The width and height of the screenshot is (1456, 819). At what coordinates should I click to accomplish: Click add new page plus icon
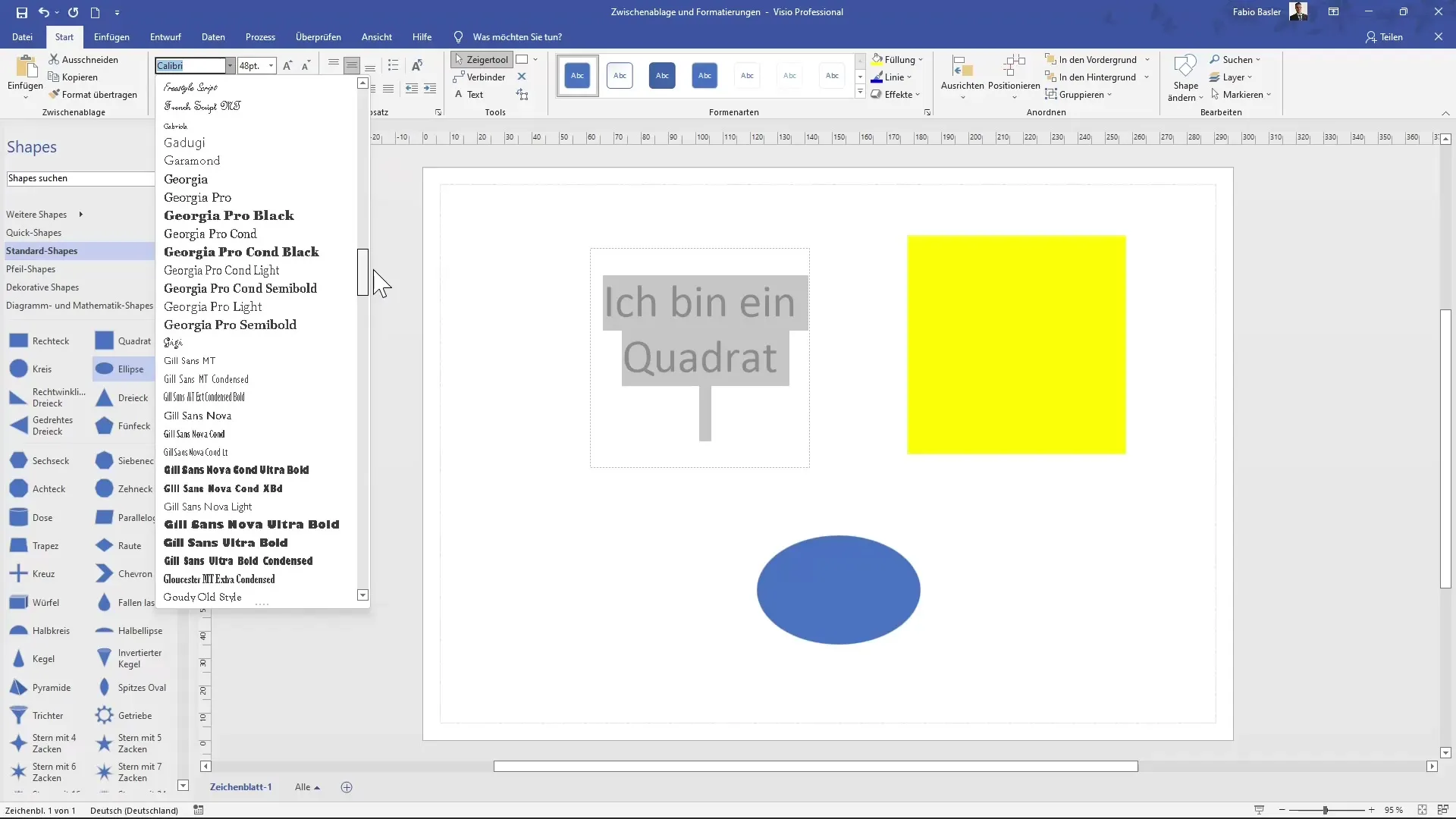click(347, 787)
